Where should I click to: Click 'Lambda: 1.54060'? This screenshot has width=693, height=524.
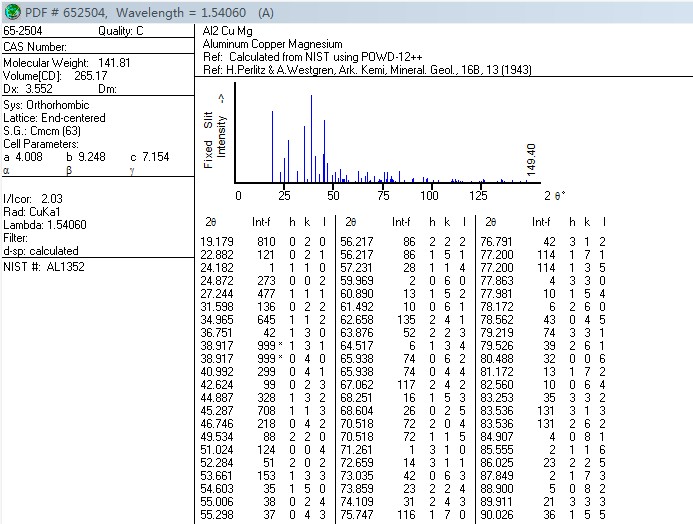click(45, 225)
